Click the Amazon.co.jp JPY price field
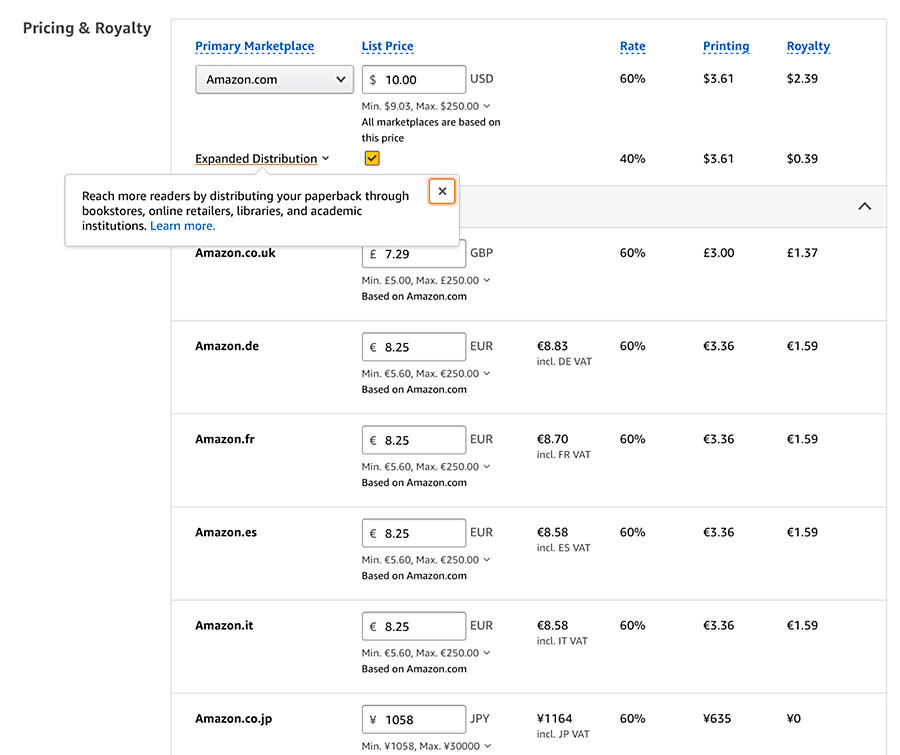 [414, 719]
